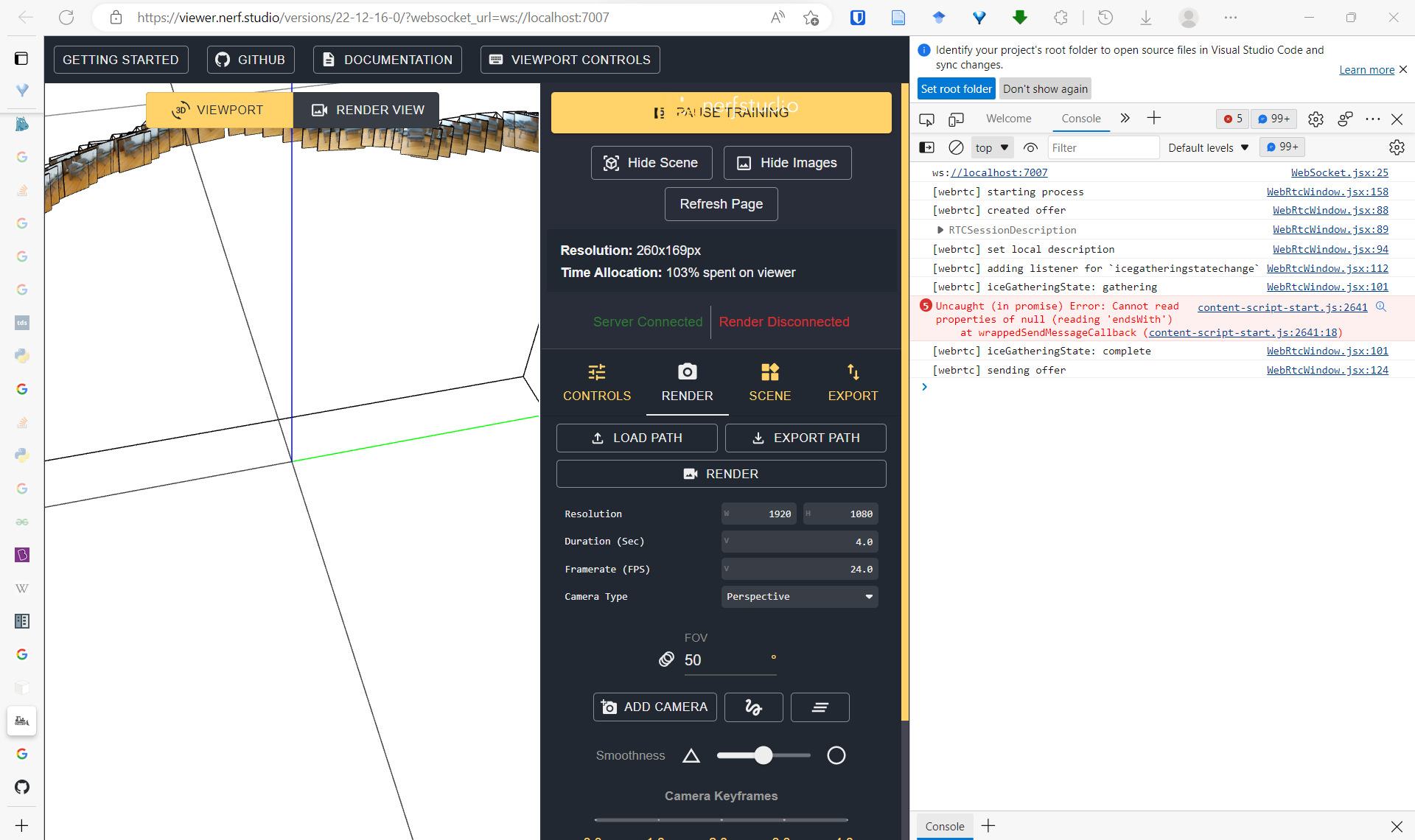Switch to Render View mode
The image size is (1415, 840).
tap(366, 109)
